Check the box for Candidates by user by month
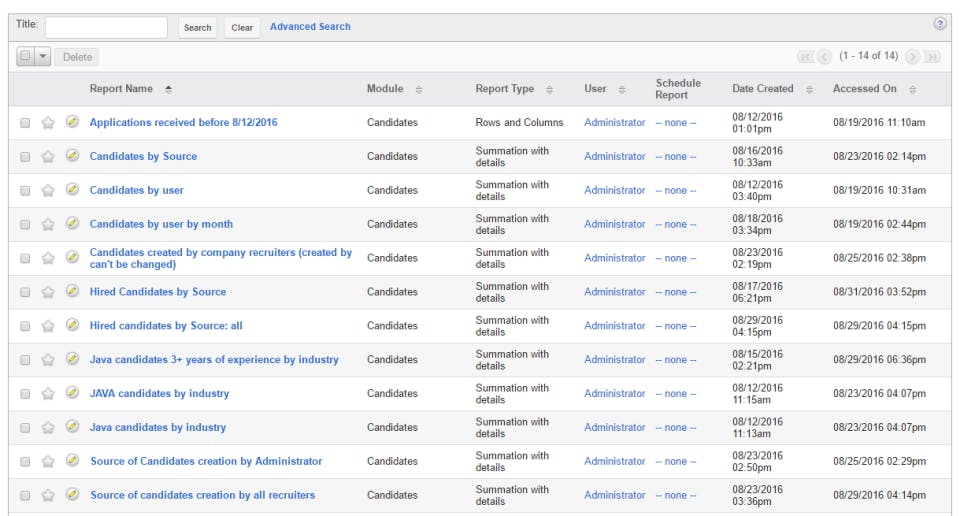Viewport: 960px width, 516px height. click(25, 225)
